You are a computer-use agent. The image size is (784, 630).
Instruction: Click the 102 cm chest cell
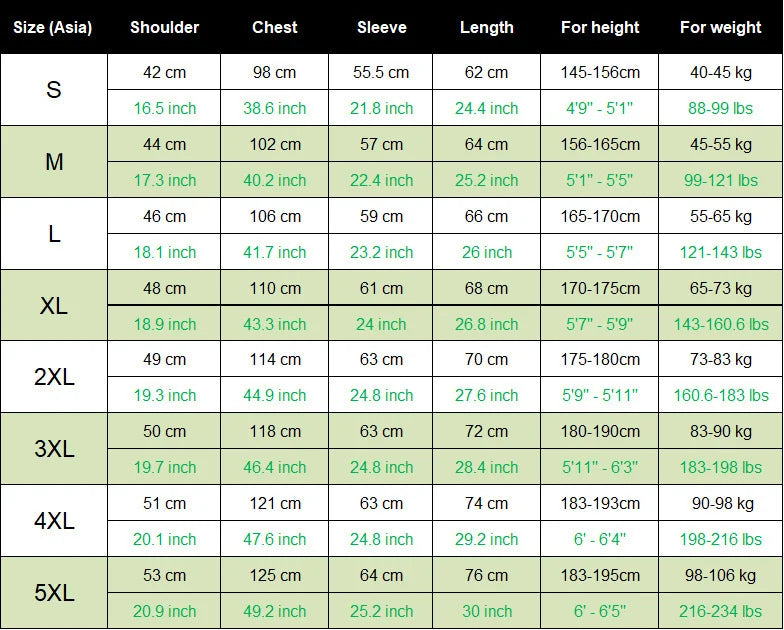274,144
